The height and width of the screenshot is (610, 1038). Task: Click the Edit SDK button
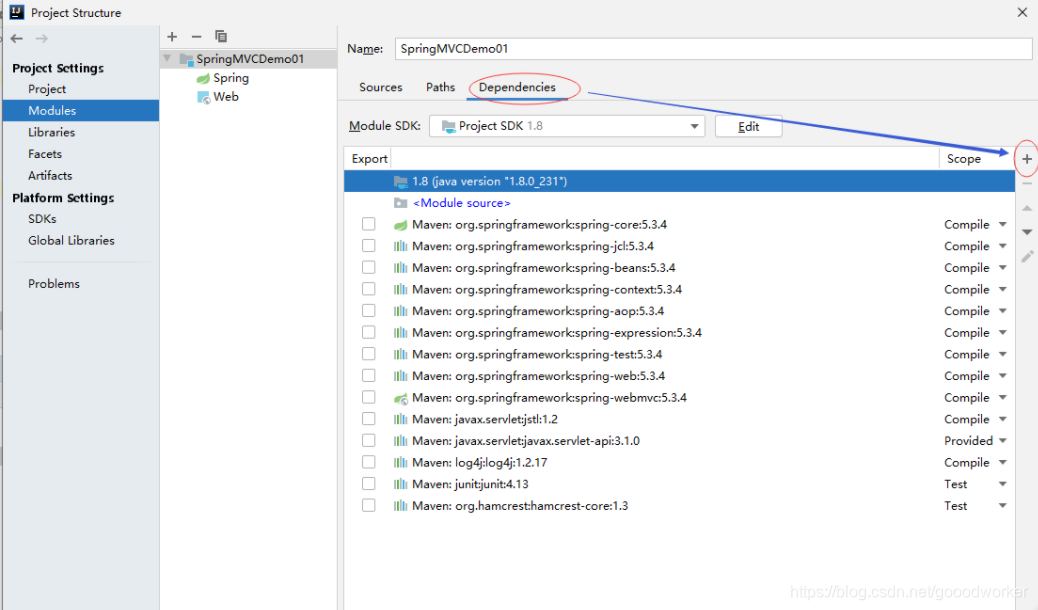(749, 126)
